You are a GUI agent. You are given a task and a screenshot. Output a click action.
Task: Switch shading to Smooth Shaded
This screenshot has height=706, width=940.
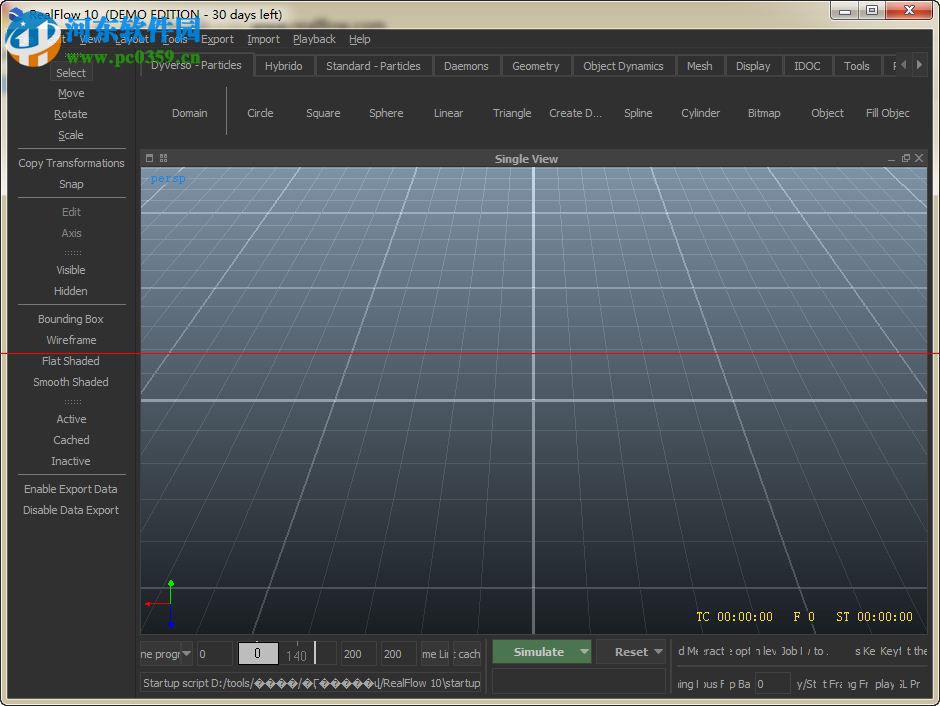70,382
